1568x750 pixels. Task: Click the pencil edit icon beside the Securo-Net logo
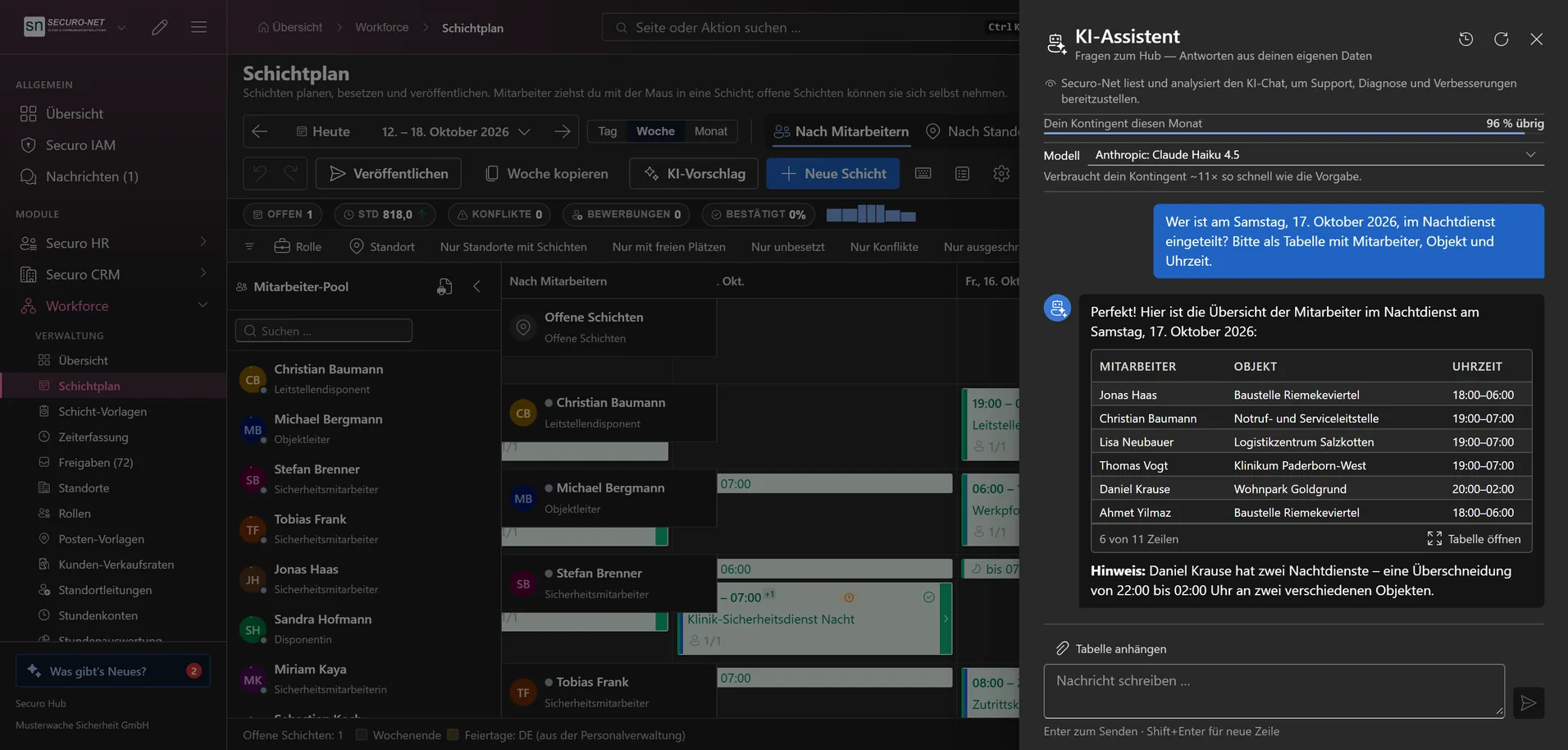coord(160,27)
